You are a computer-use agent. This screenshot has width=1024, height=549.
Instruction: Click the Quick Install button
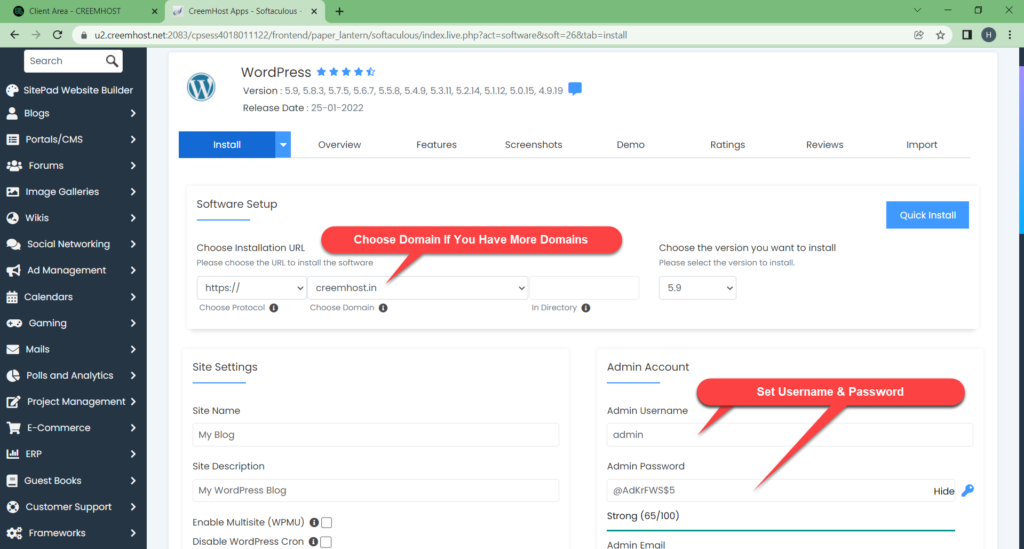pos(927,215)
